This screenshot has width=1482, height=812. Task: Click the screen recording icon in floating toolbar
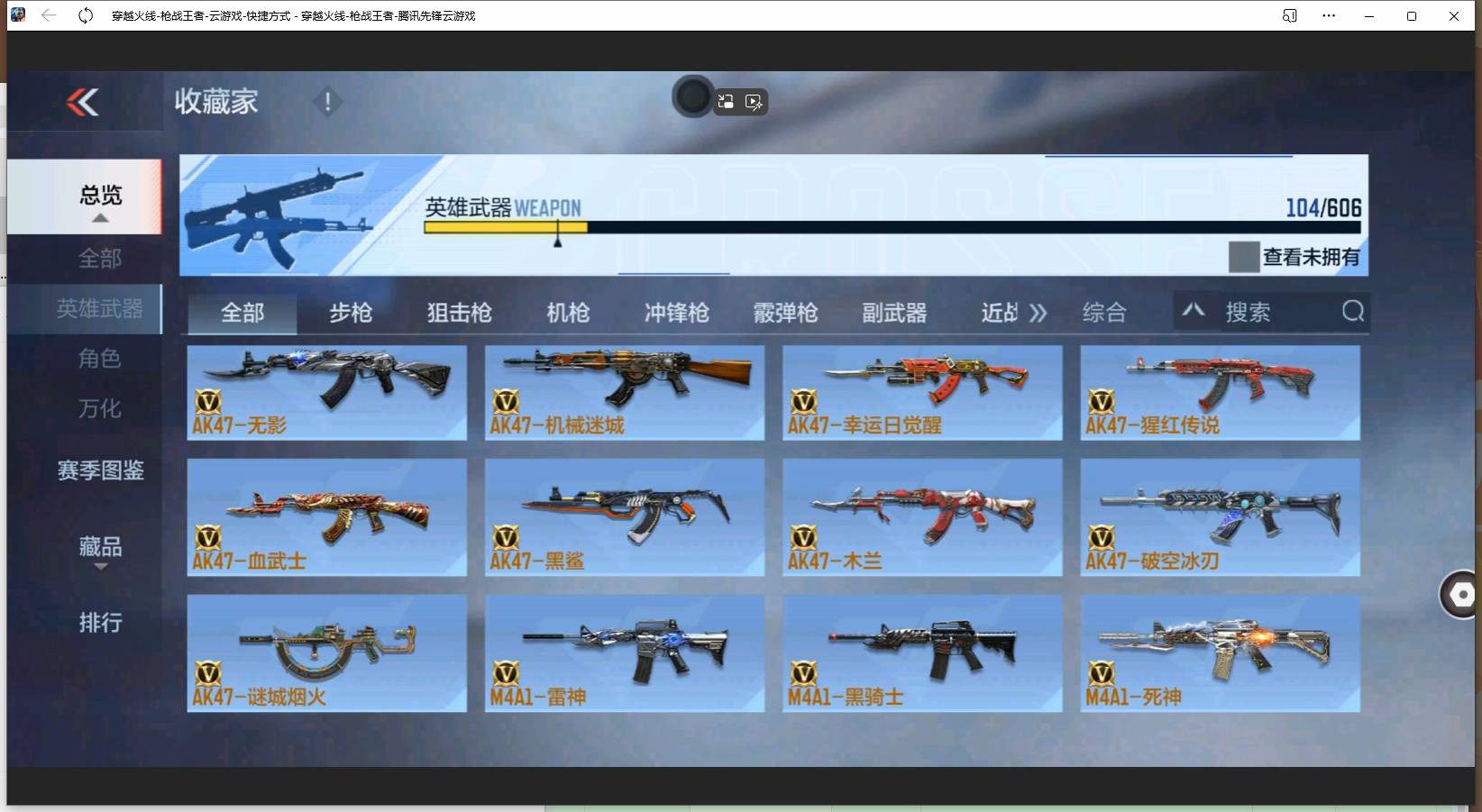click(755, 102)
